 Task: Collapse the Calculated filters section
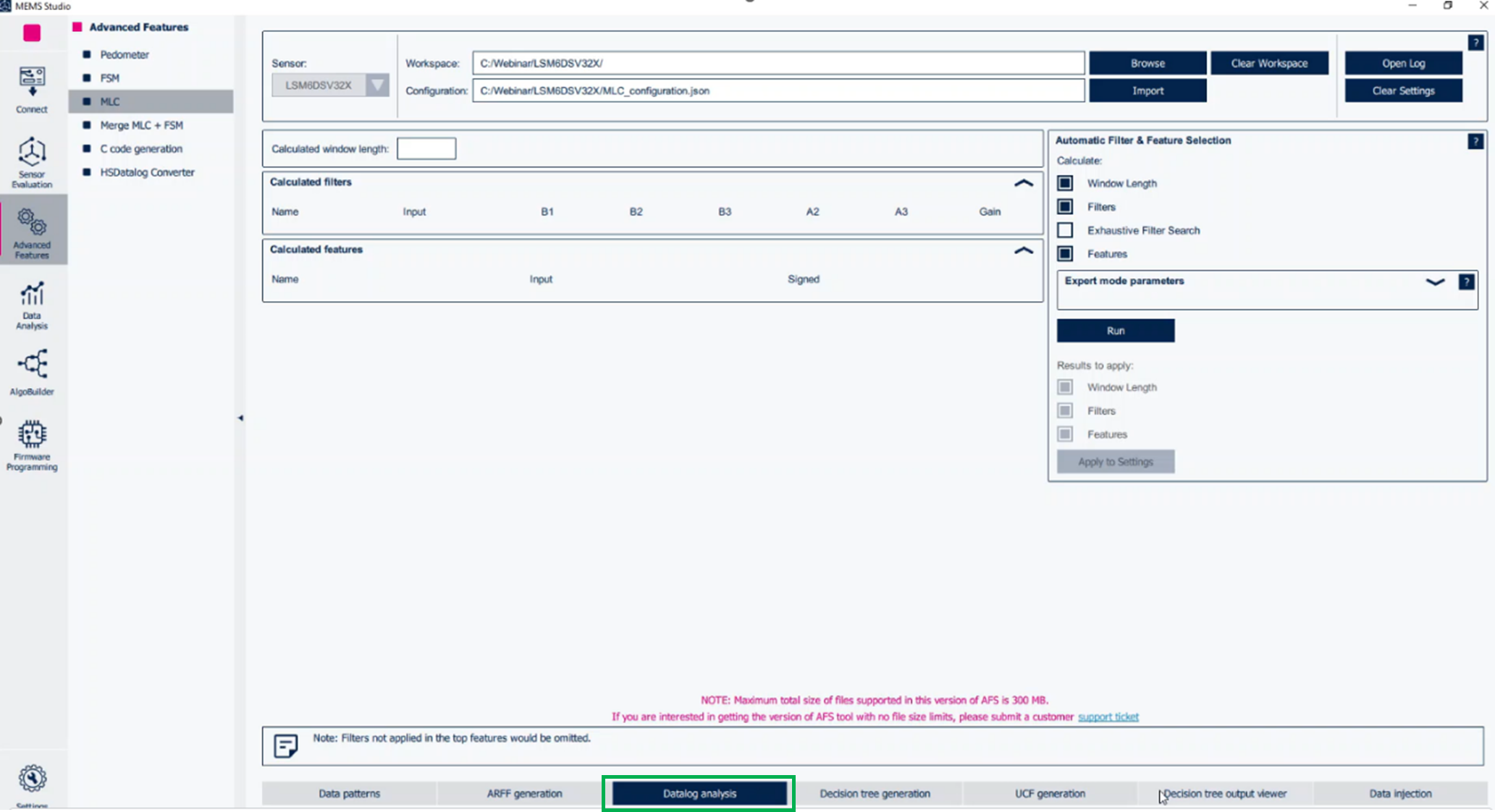click(x=1023, y=183)
